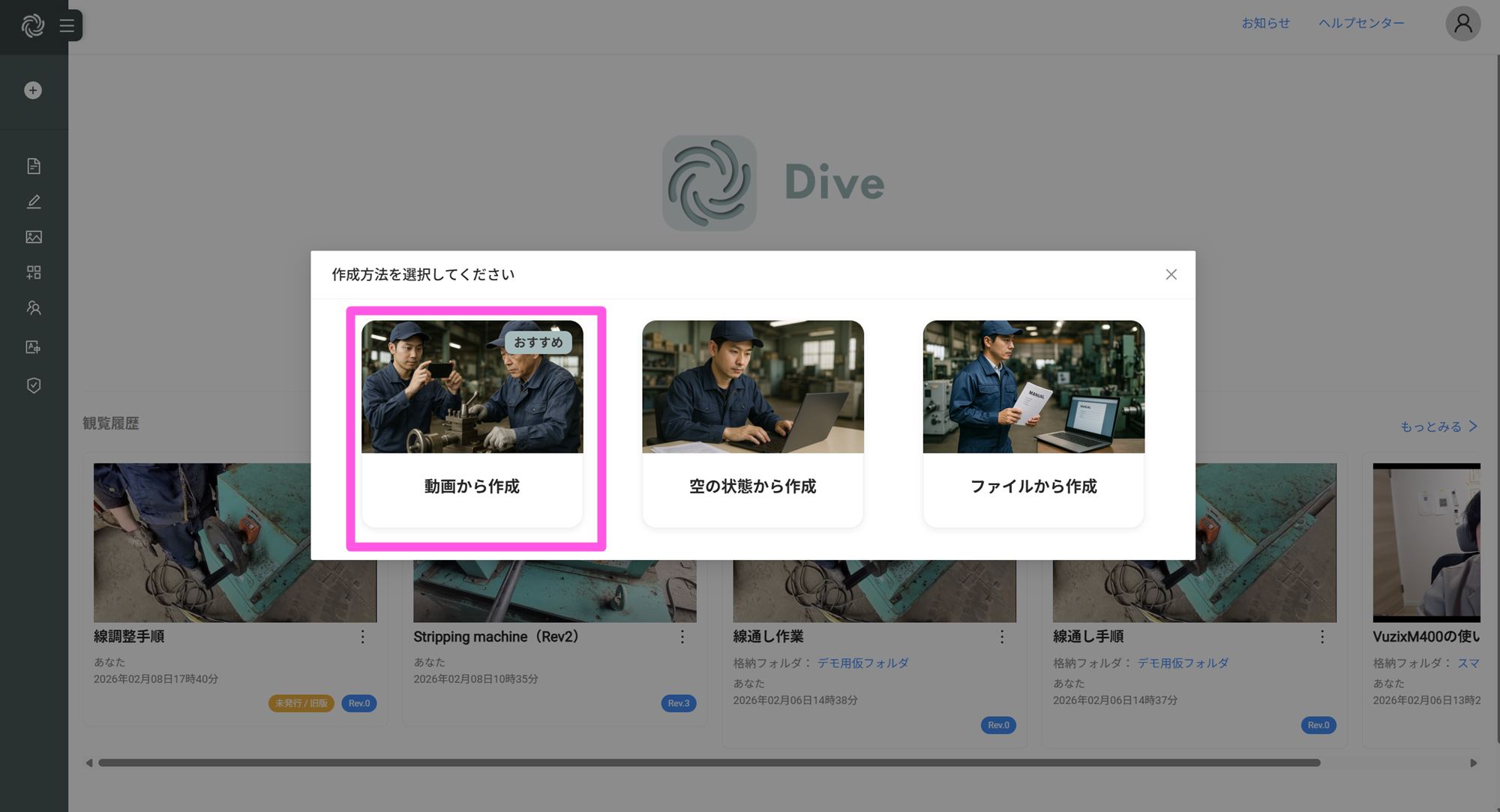Open the user profile avatar
This screenshot has width=1500, height=812.
pos(1462,24)
